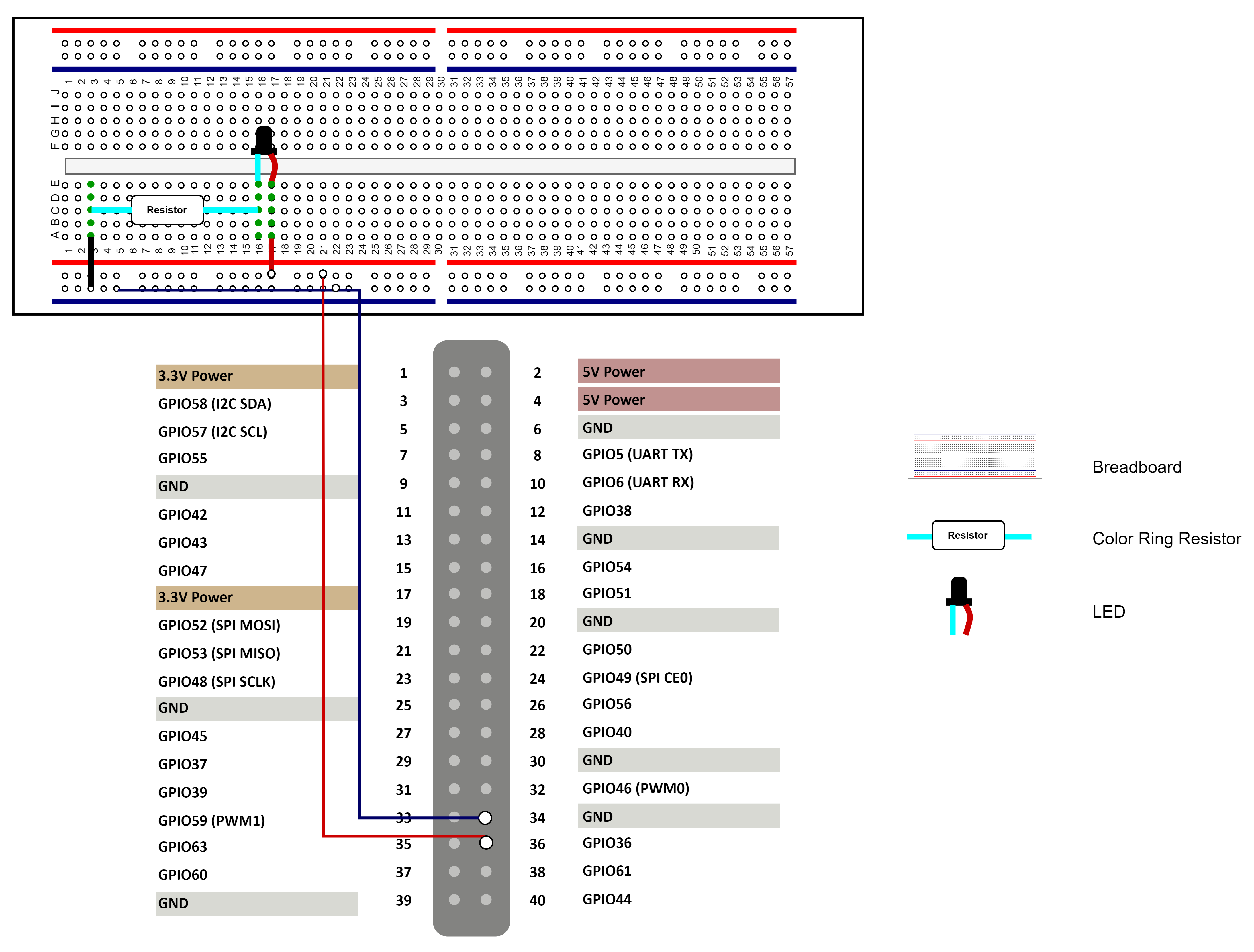
Task: Click the Color Ring Resistor legend text
Action: click(x=1166, y=539)
